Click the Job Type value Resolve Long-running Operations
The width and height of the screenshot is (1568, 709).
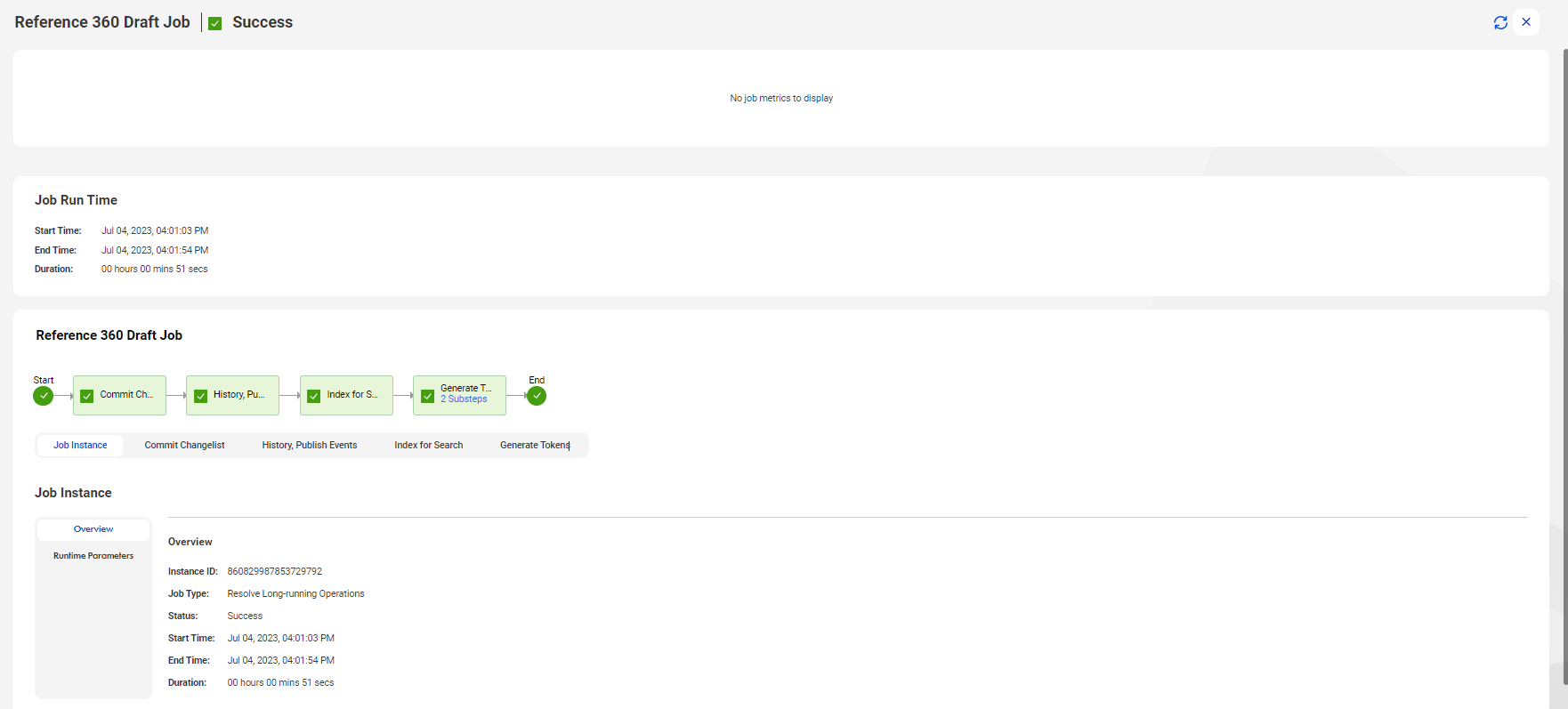pos(295,593)
